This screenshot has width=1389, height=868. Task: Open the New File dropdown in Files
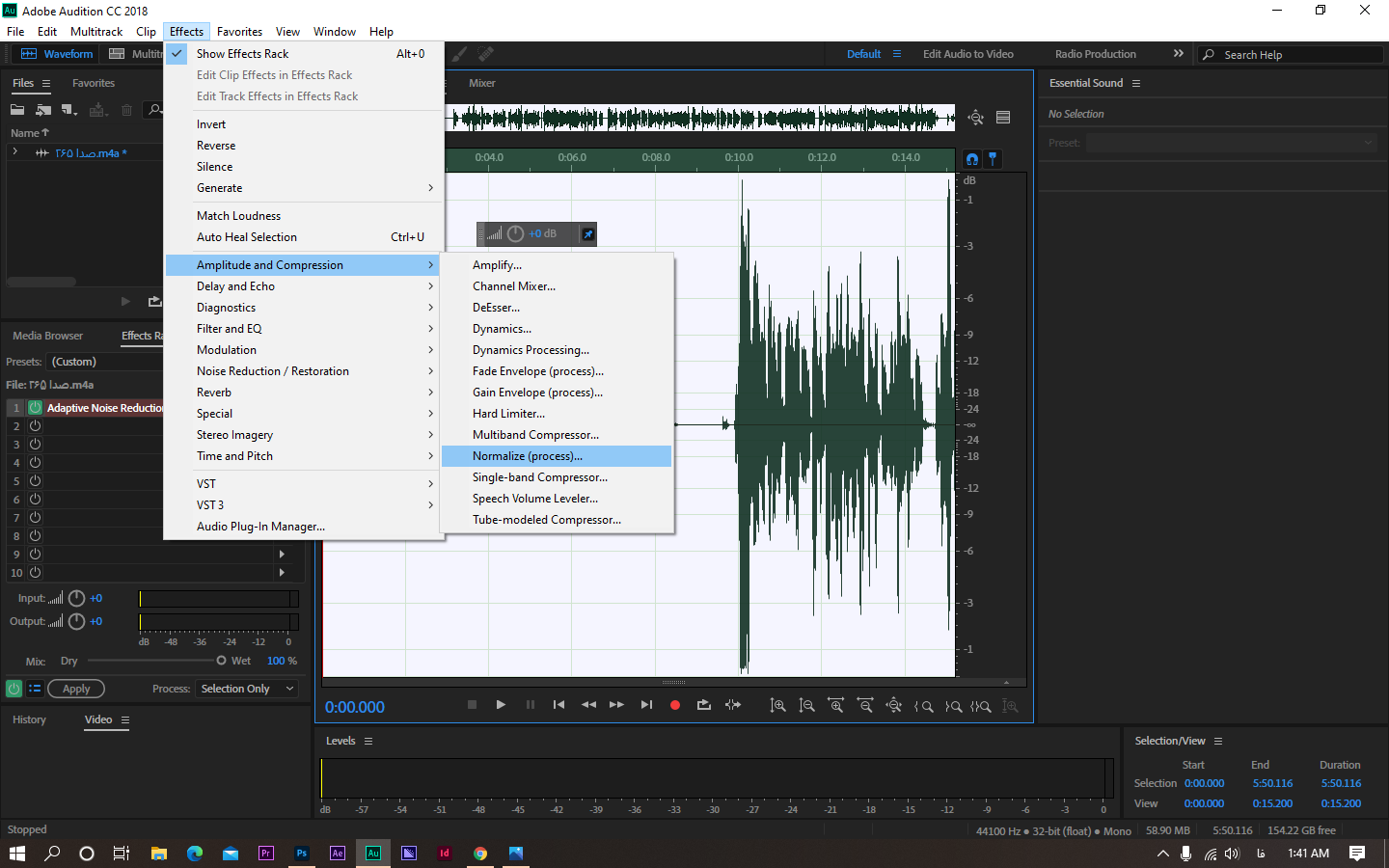click(x=69, y=110)
